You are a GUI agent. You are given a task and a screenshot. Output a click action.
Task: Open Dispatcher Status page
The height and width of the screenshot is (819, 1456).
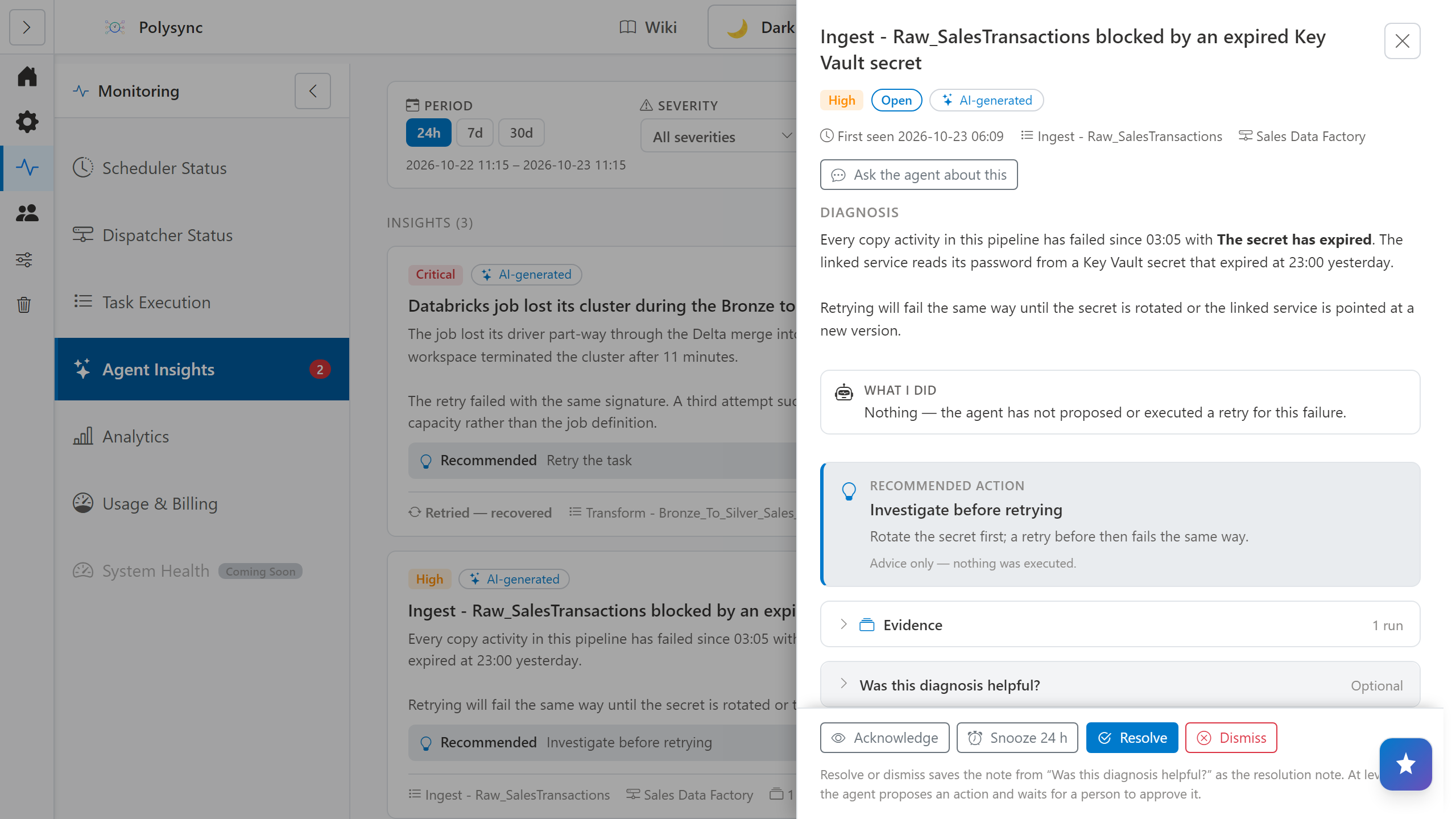(202, 235)
